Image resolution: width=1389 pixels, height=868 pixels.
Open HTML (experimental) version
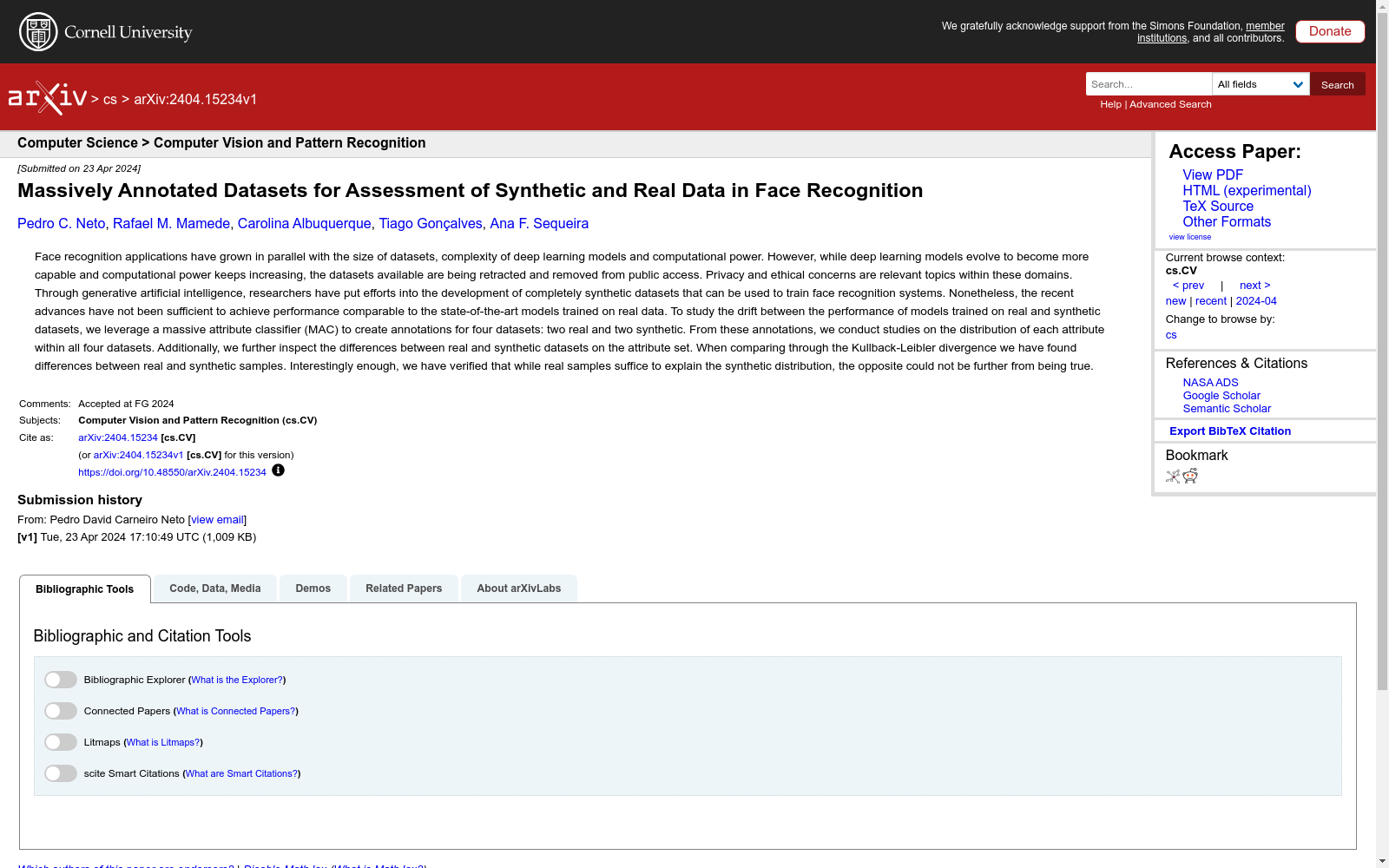coord(1247,190)
